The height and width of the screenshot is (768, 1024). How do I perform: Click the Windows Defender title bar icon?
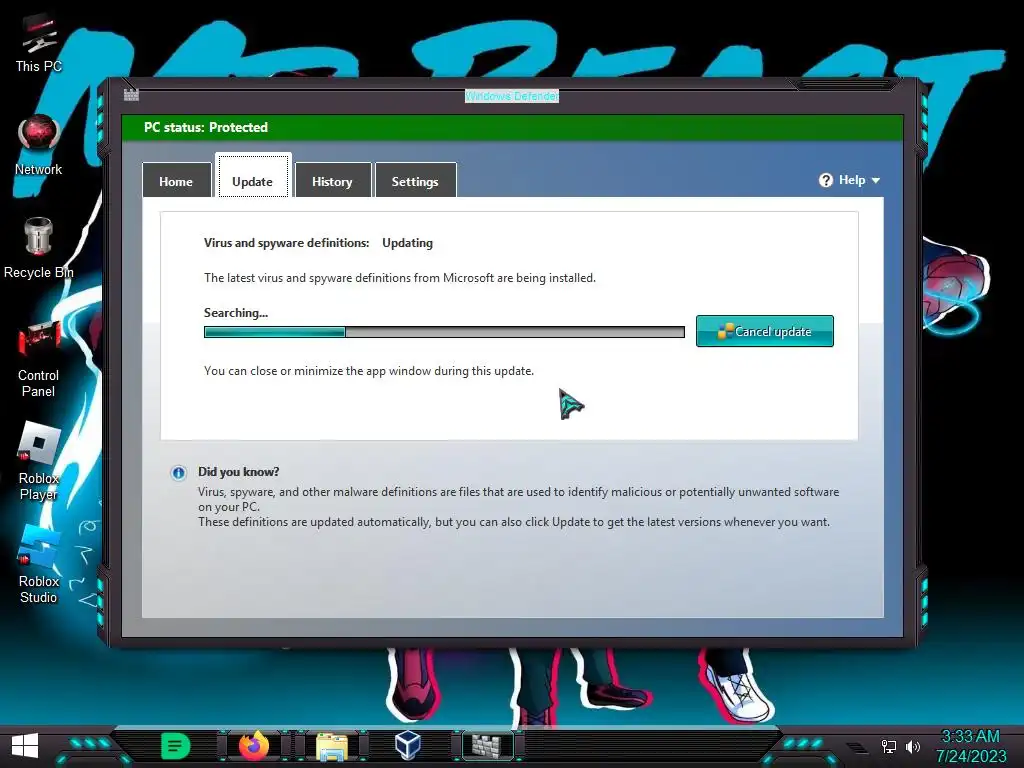131,95
